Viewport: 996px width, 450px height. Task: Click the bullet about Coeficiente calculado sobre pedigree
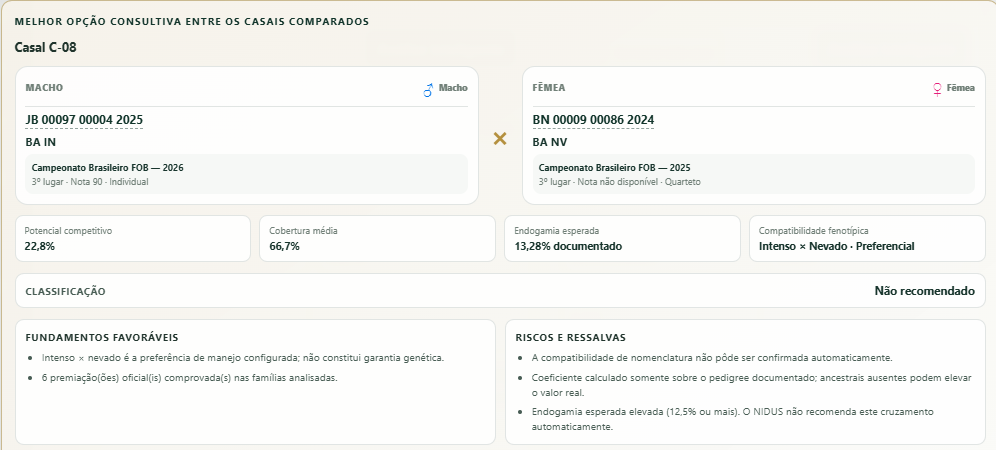pyautogui.click(x=752, y=385)
